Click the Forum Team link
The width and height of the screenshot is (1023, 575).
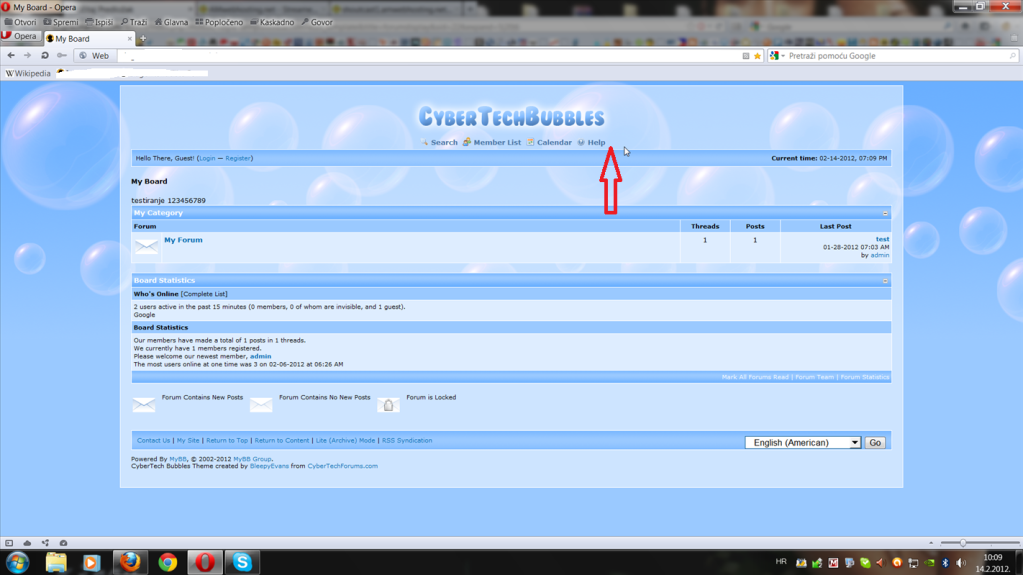(814, 377)
